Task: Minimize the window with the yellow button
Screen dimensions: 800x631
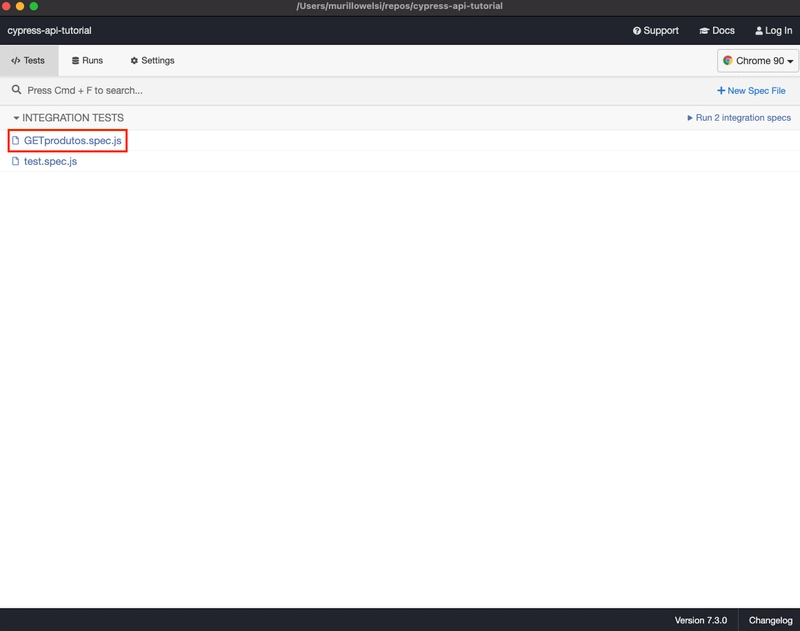Action: (x=20, y=6)
